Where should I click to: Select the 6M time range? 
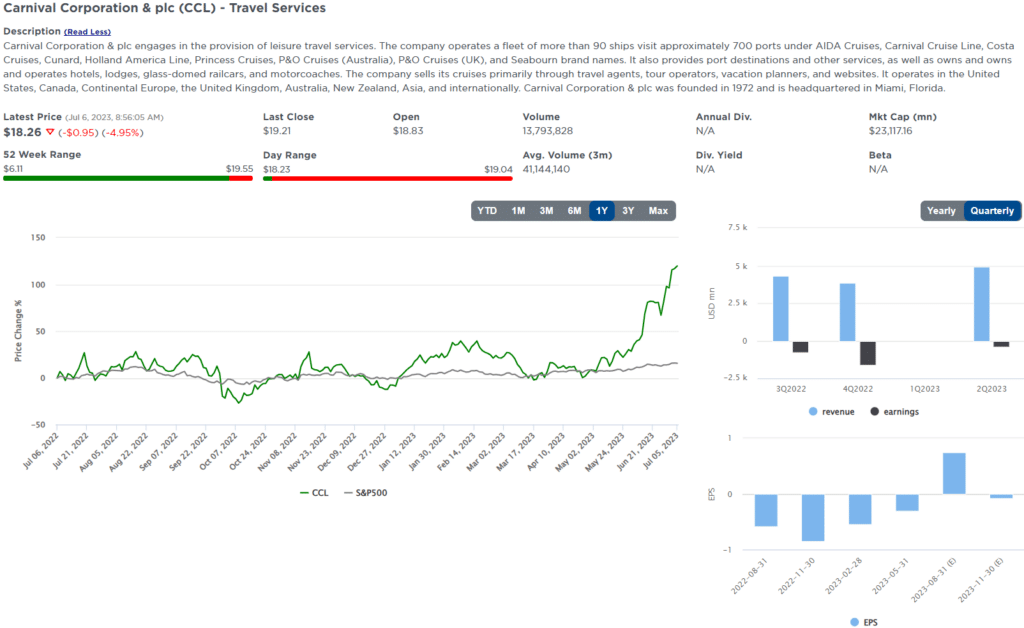(x=574, y=211)
